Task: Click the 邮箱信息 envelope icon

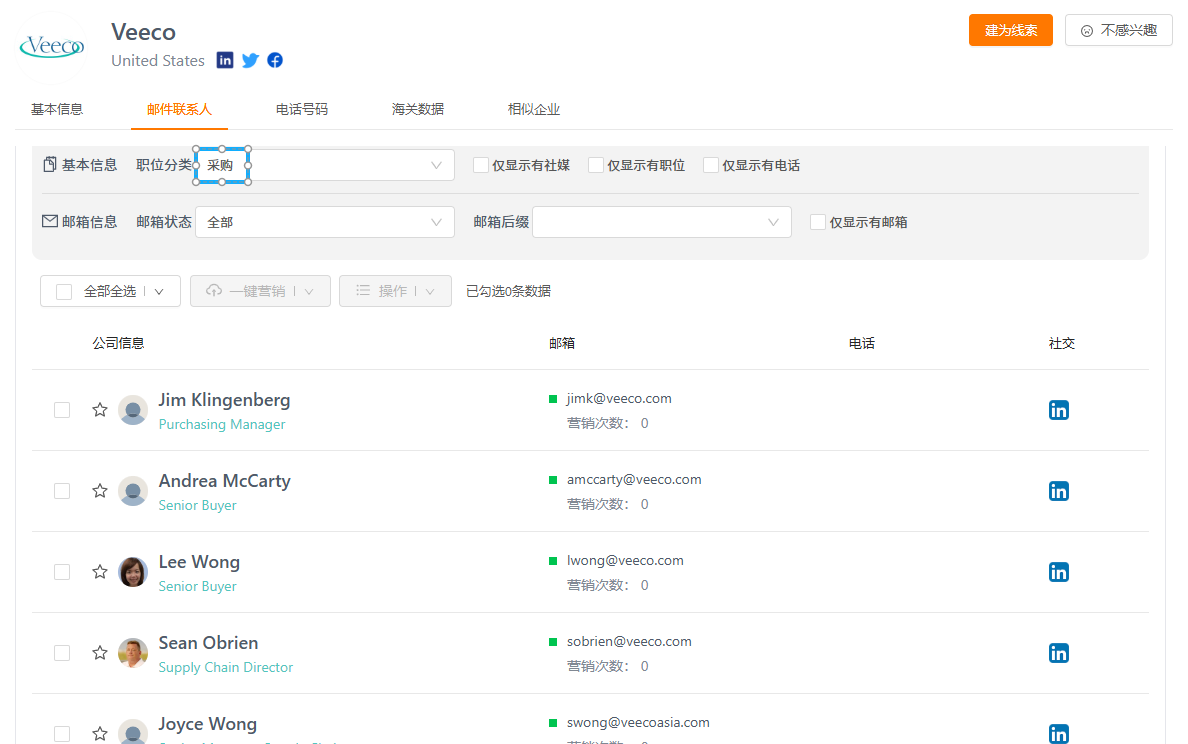Action: coord(50,221)
